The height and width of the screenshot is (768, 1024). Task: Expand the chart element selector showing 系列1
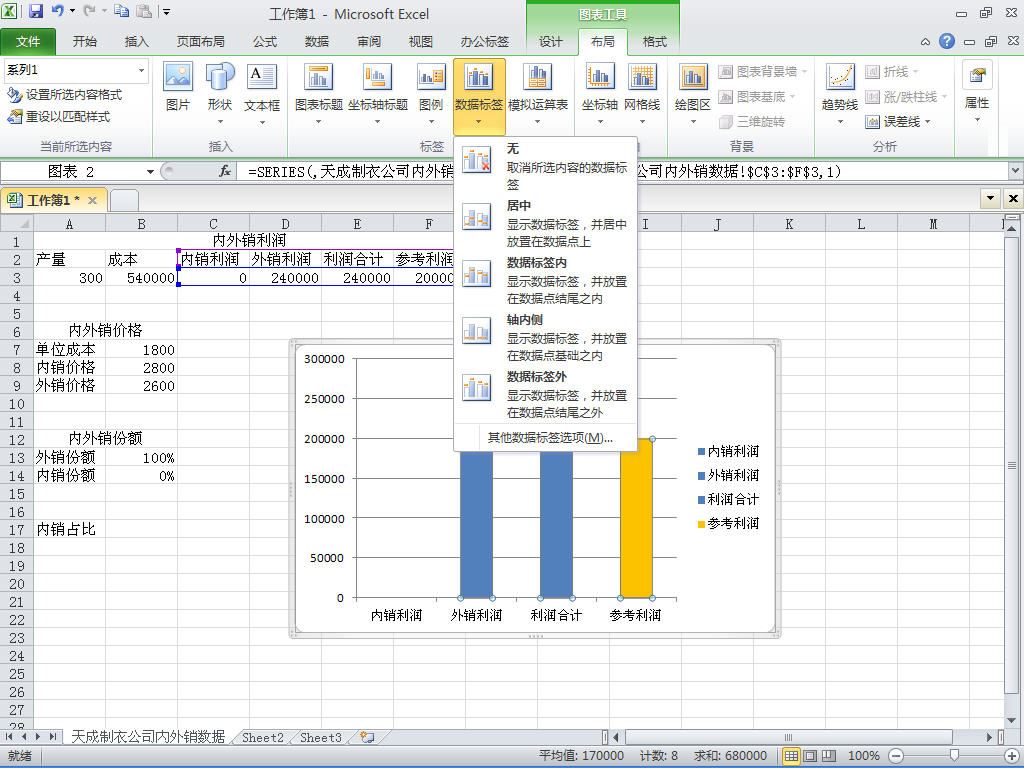click(x=141, y=70)
